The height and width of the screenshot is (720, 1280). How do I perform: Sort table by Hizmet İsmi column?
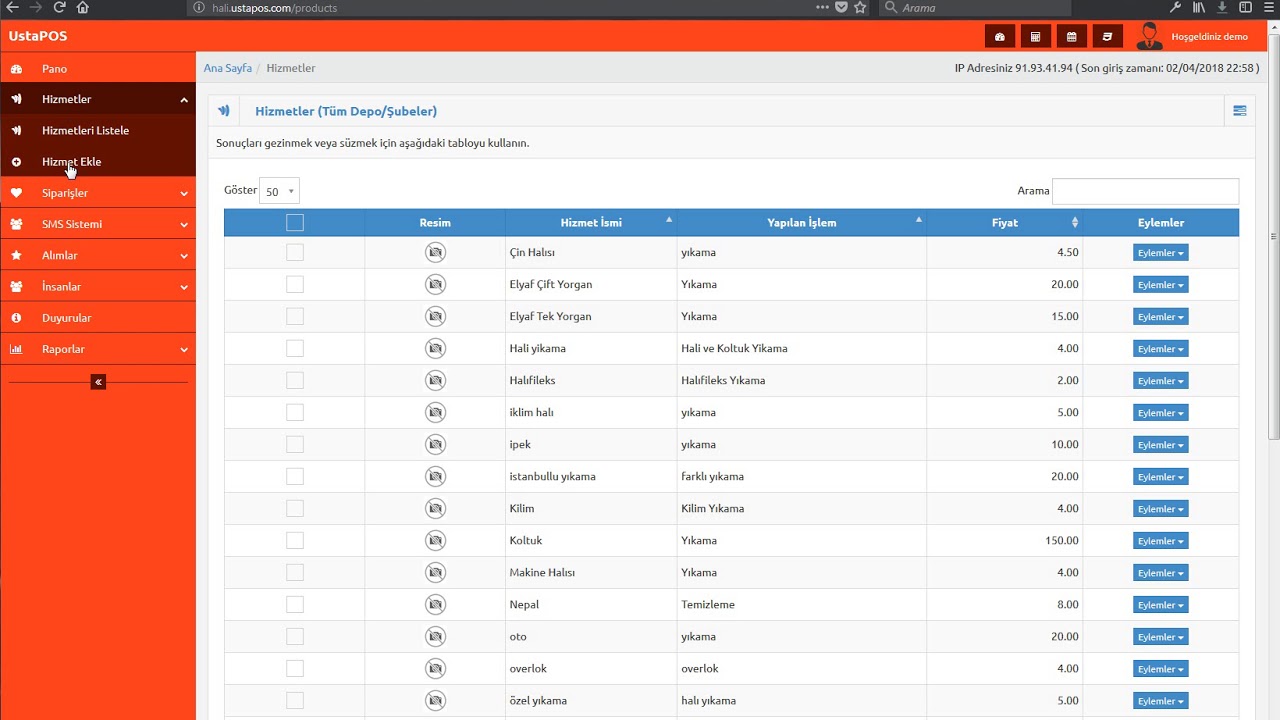click(x=591, y=223)
